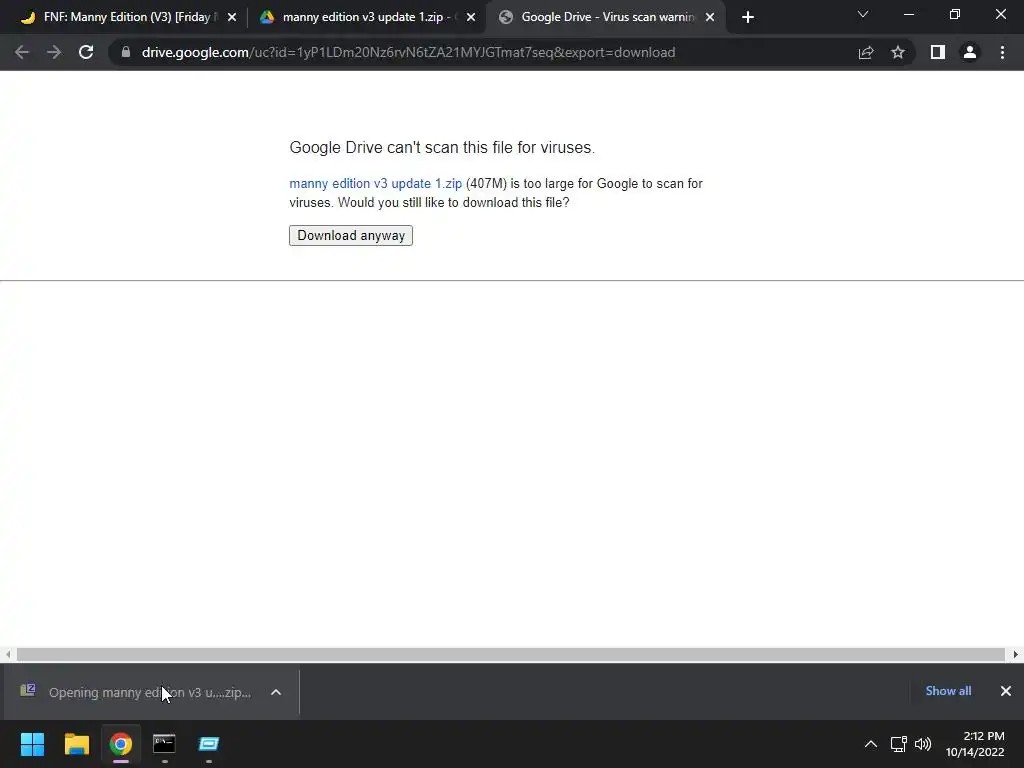Select the Google Drive - Virus scan warning tab
Screen dimensions: 1024x768
pyautogui.click(x=604, y=17)
